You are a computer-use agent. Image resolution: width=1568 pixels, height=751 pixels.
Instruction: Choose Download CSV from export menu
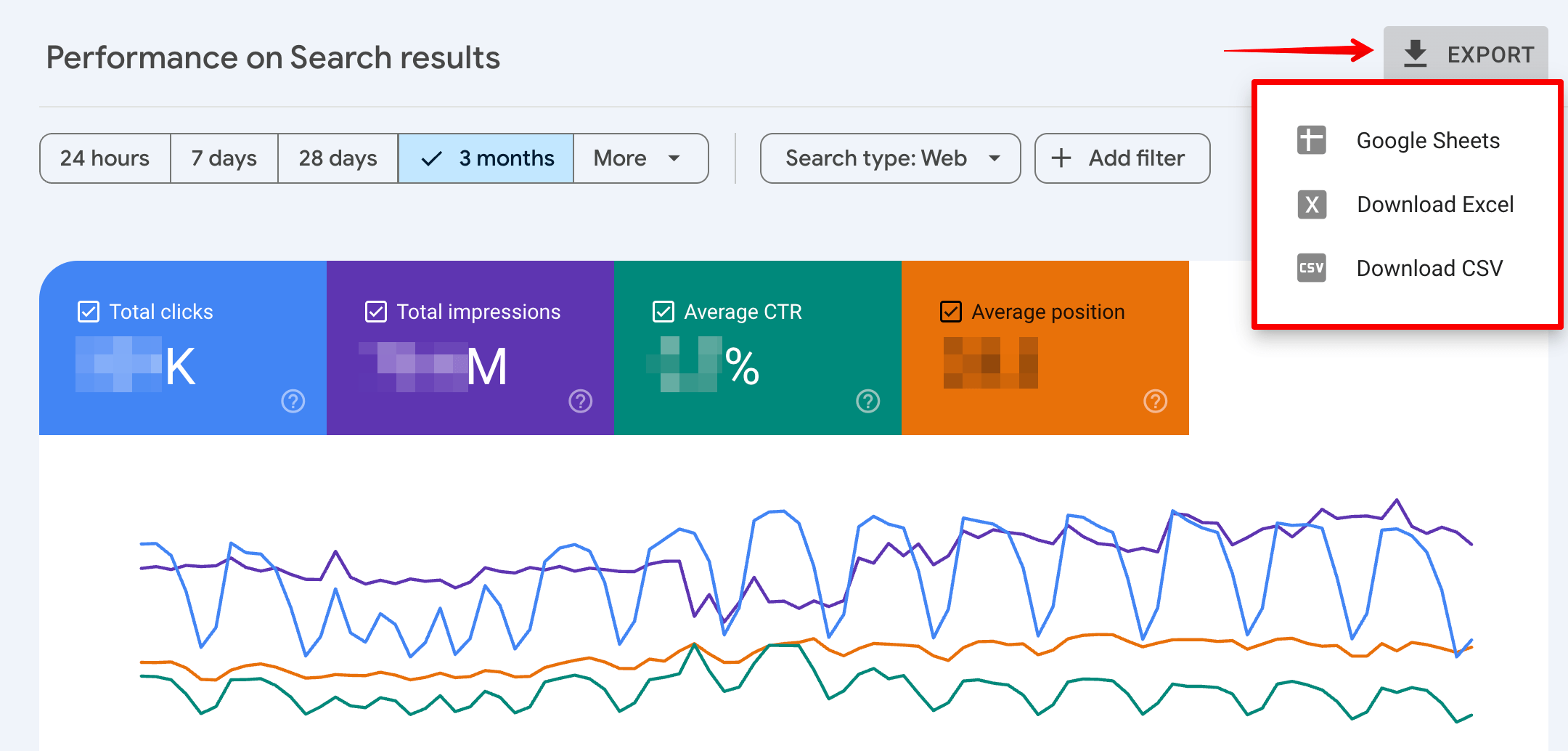pos(1428,268)
